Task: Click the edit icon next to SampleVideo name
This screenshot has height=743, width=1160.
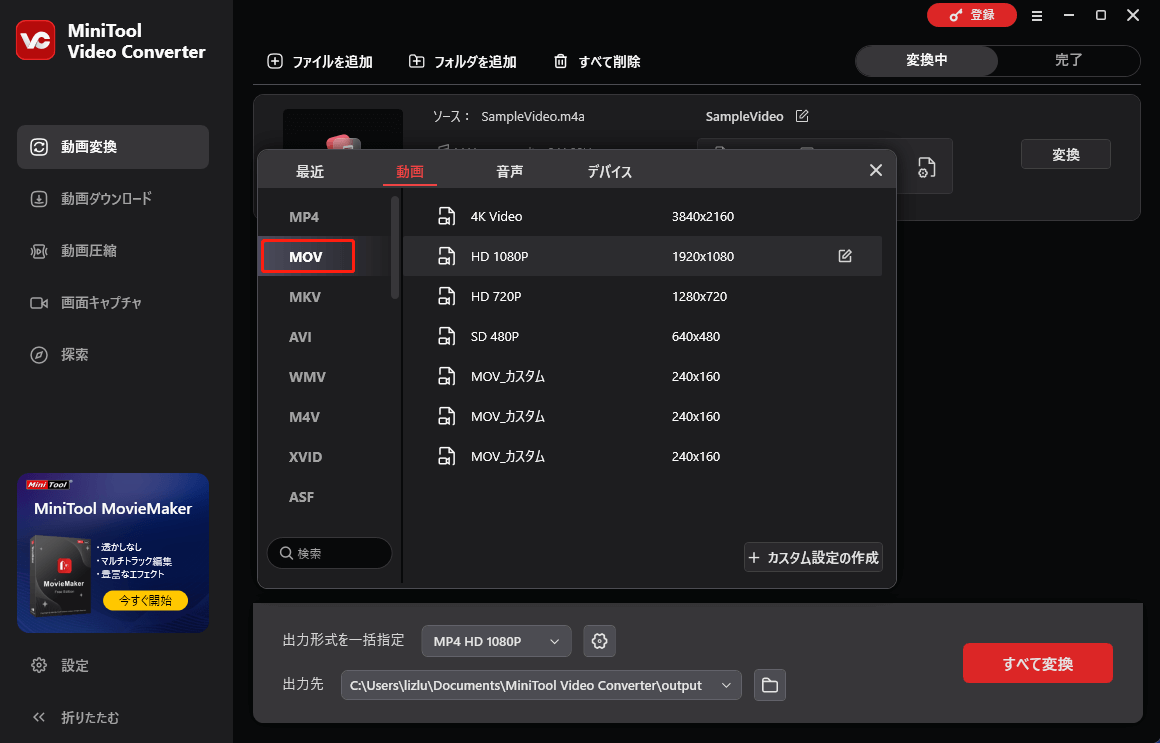Action: click(802, 116)
